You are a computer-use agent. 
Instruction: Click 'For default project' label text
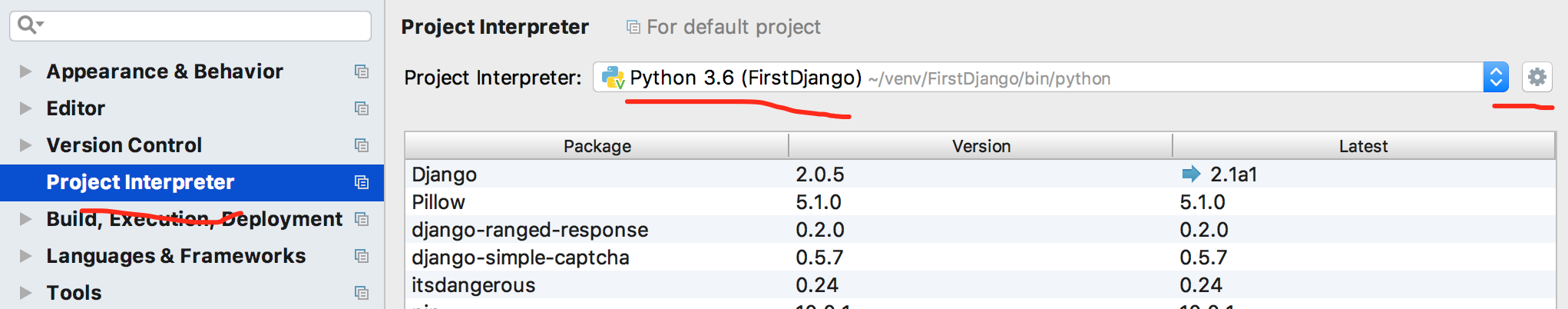click(x=733, y=28)
